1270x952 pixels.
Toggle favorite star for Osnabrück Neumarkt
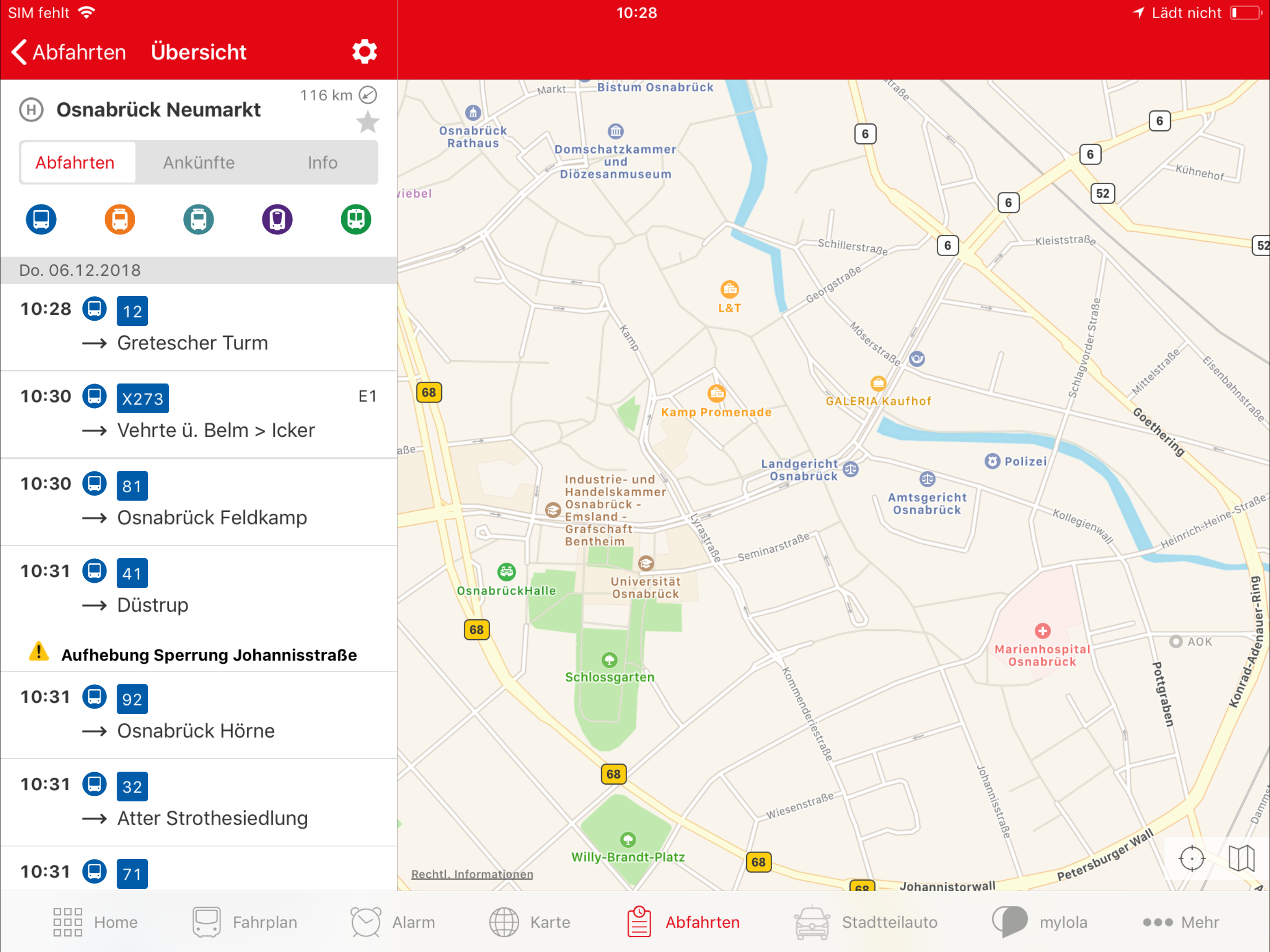(x=367, y=122)
